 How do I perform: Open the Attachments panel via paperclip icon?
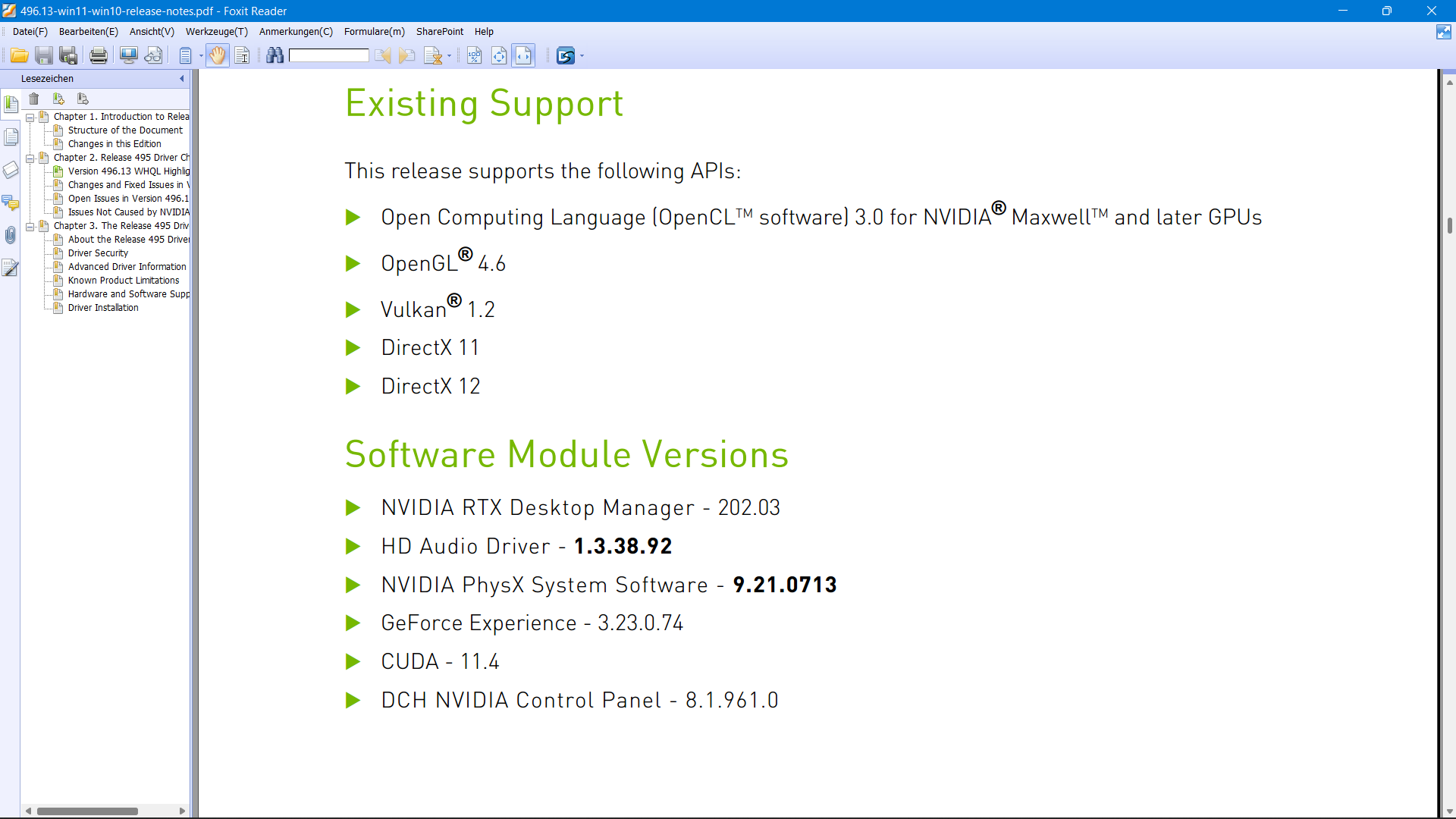pos(11,235)
